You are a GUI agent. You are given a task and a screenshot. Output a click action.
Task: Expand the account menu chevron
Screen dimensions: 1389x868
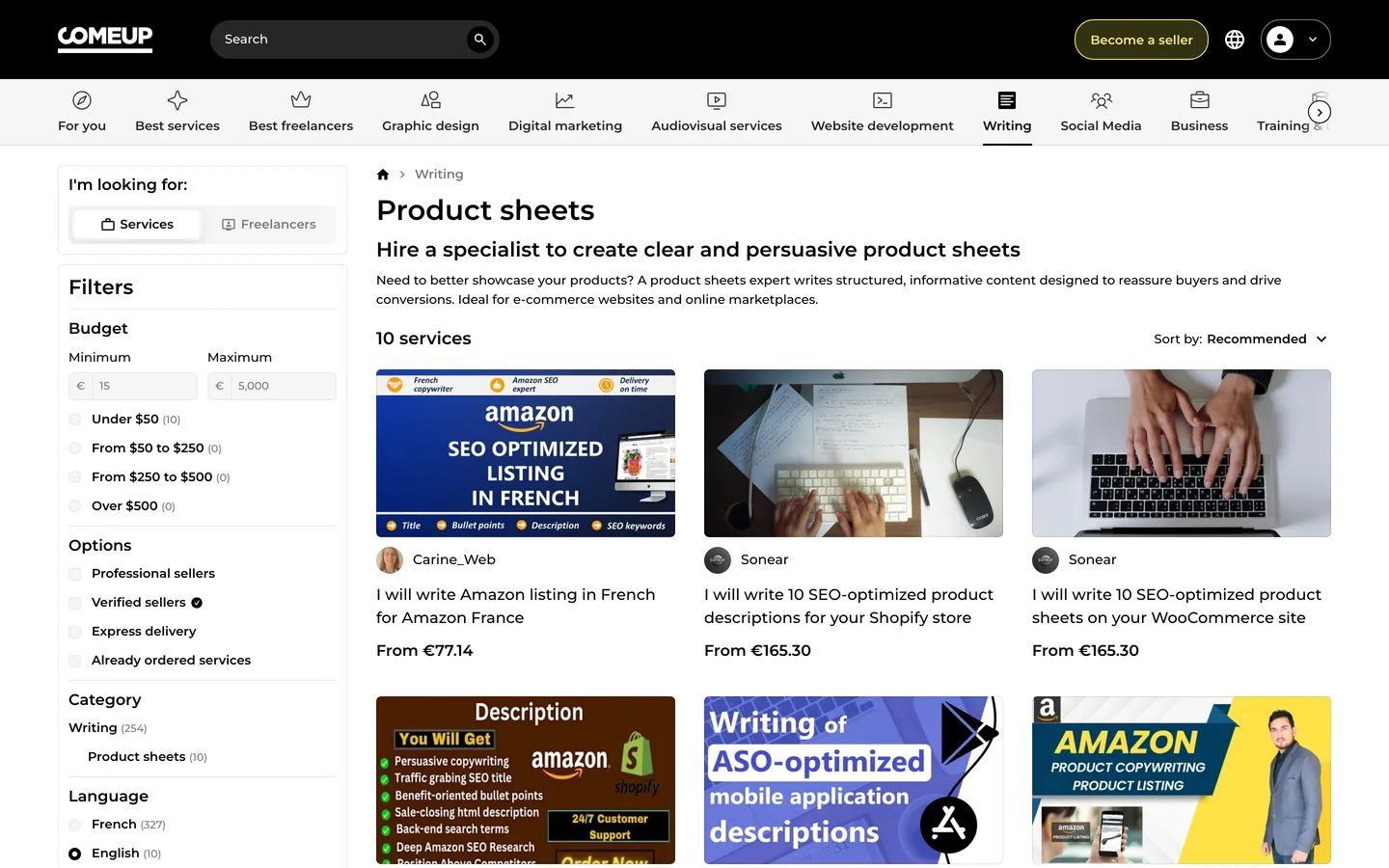point(1313,40)
